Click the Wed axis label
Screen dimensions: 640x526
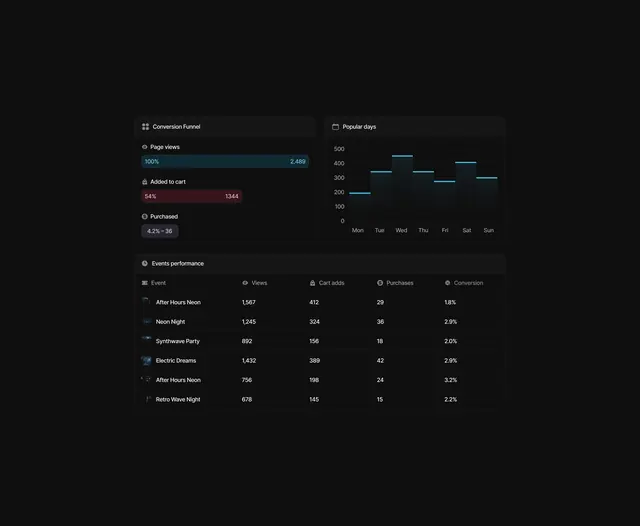401,230
